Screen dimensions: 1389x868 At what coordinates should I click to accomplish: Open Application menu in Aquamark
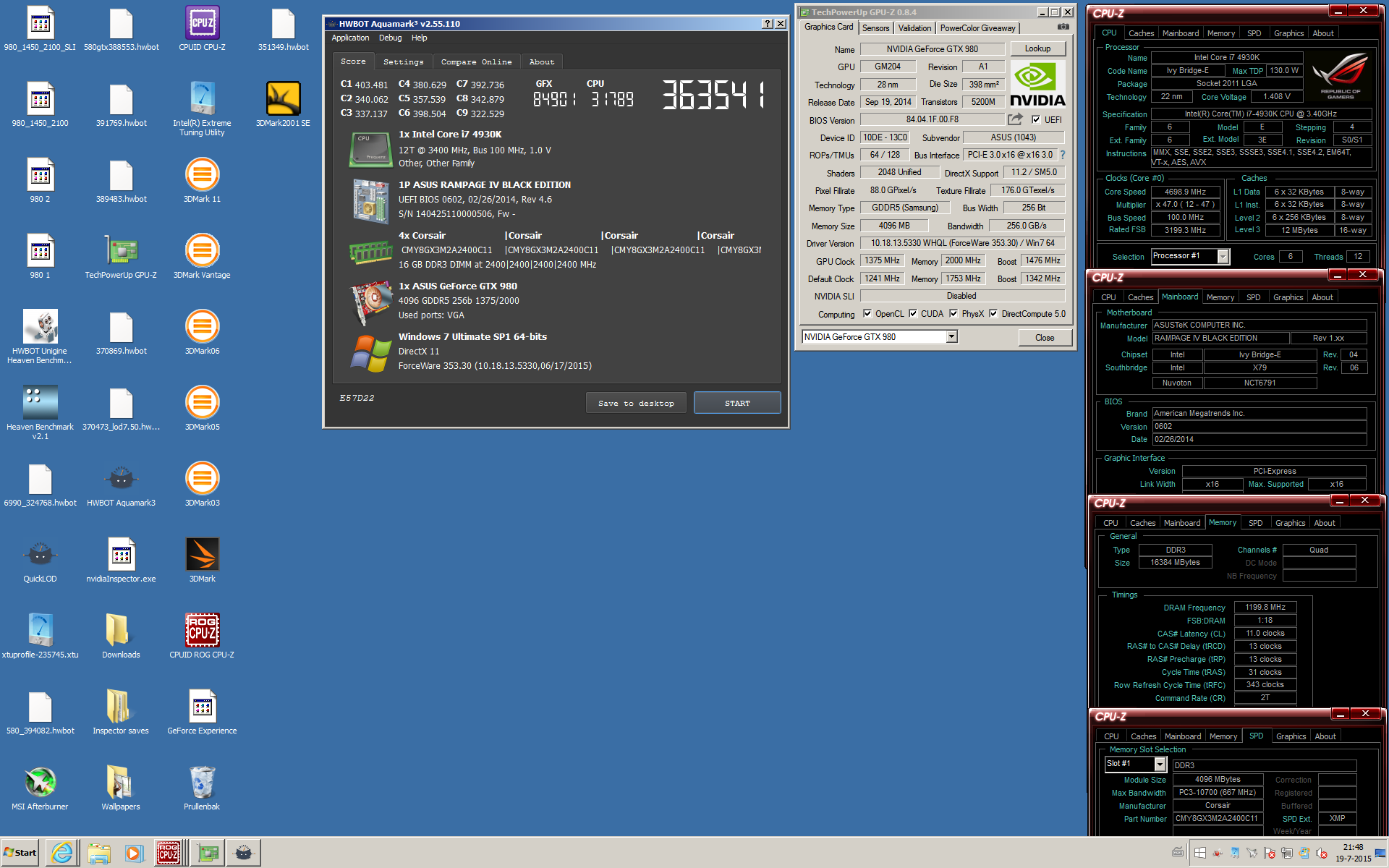pyautogui.click(x=350, y=38)
